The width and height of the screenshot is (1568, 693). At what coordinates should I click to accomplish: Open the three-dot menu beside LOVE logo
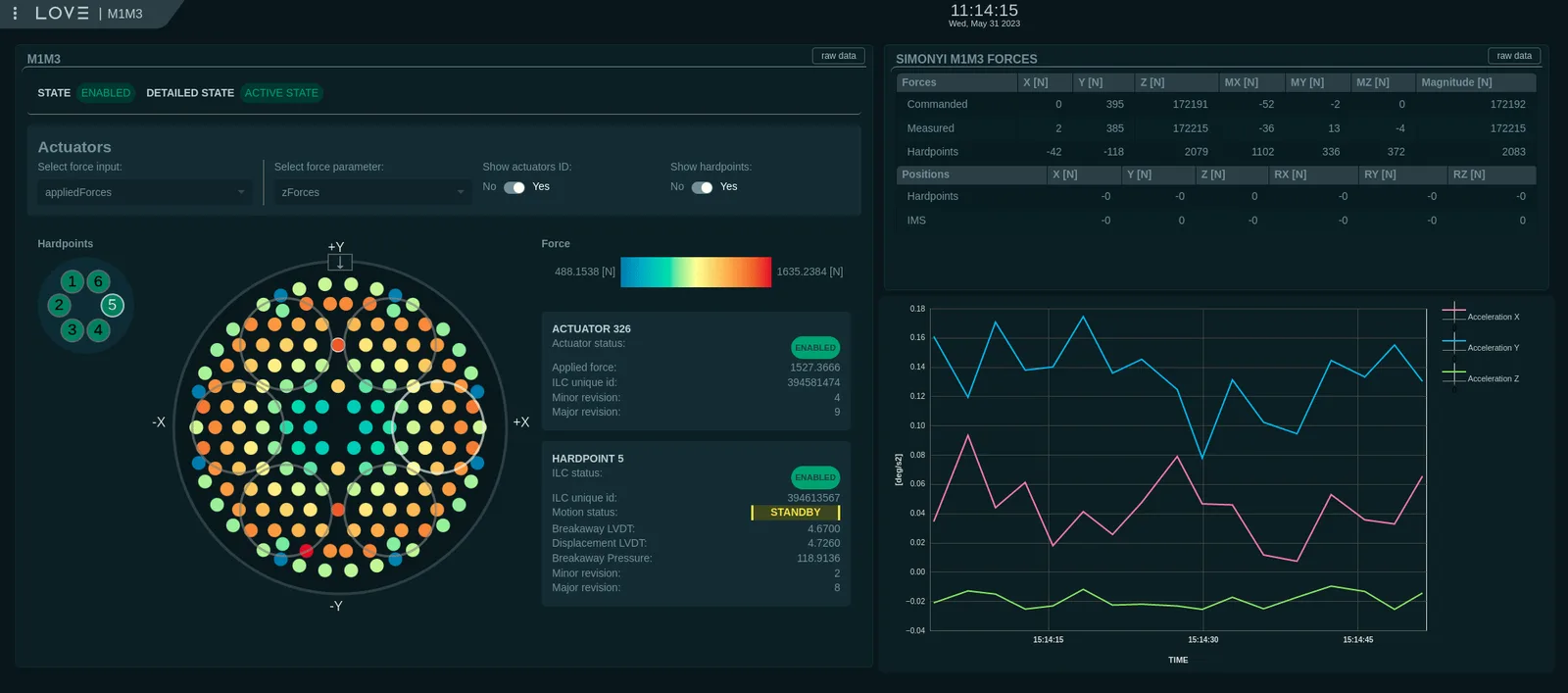tap(15, 13)
